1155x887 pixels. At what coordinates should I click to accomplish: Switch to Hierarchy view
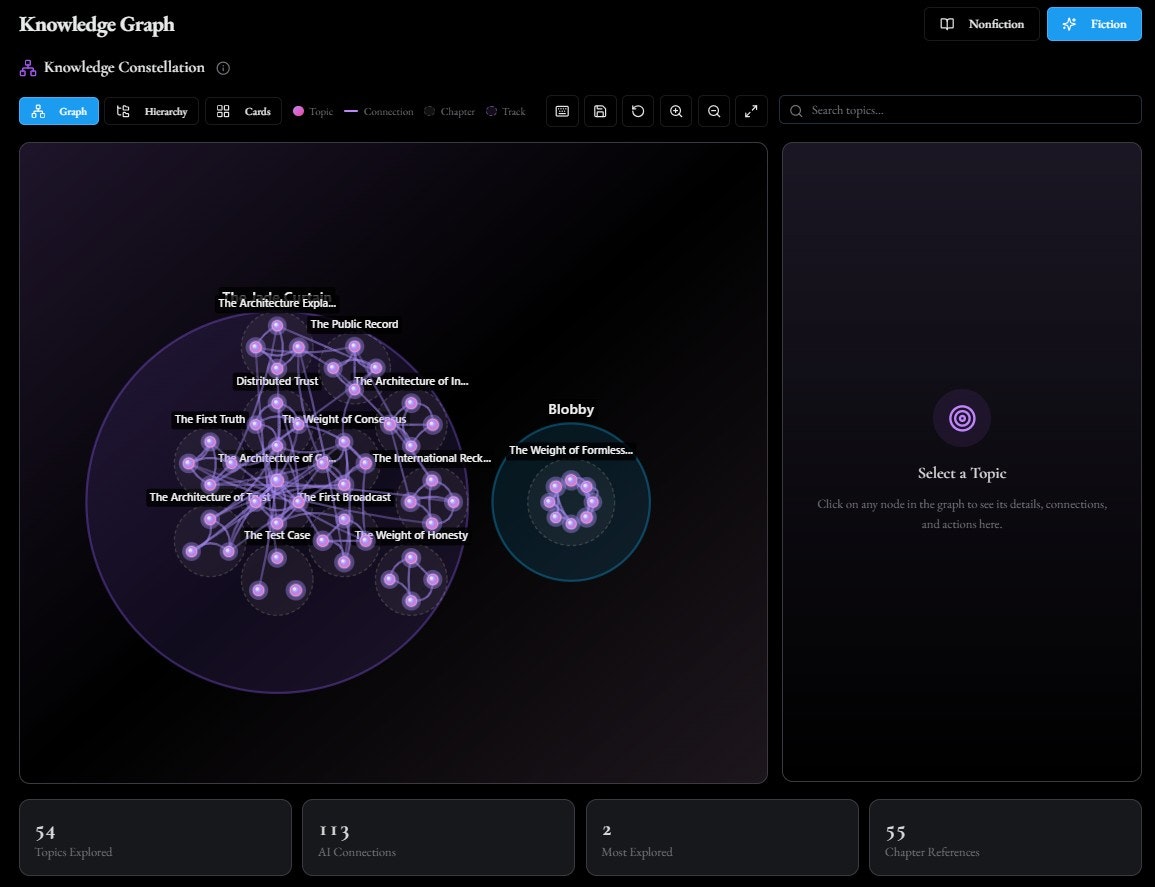click(x=152, y=111)
